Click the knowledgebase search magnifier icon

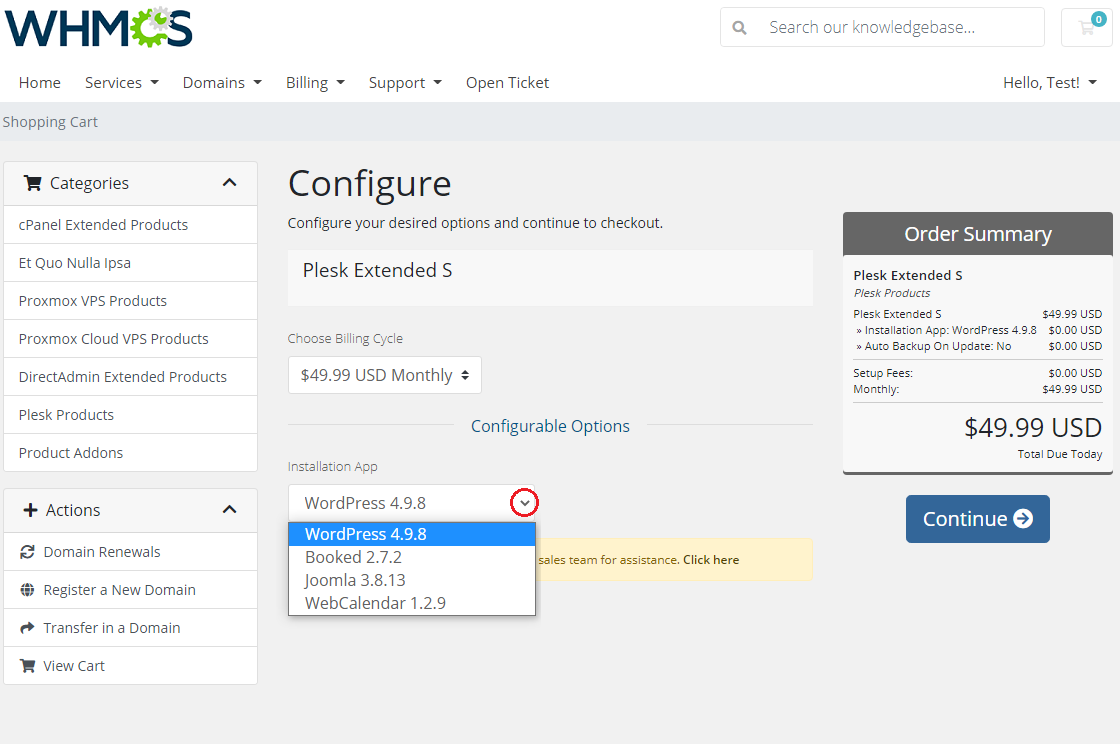(739, 28)
